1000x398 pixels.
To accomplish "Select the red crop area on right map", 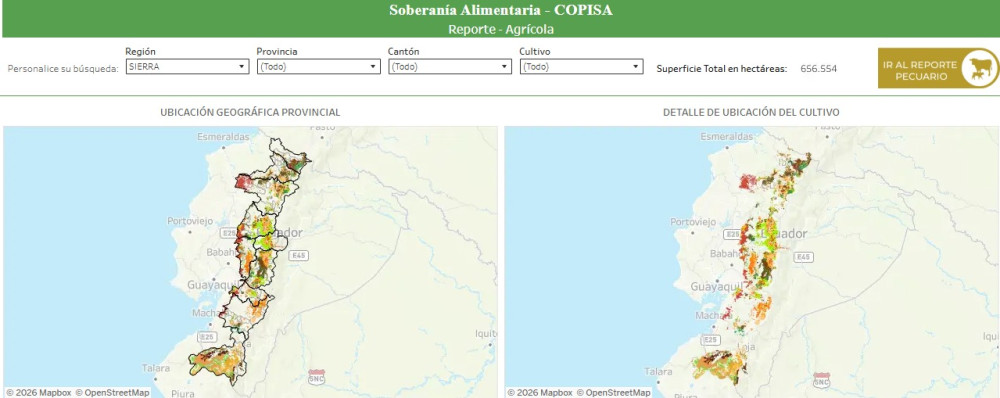I will [747, 183].
